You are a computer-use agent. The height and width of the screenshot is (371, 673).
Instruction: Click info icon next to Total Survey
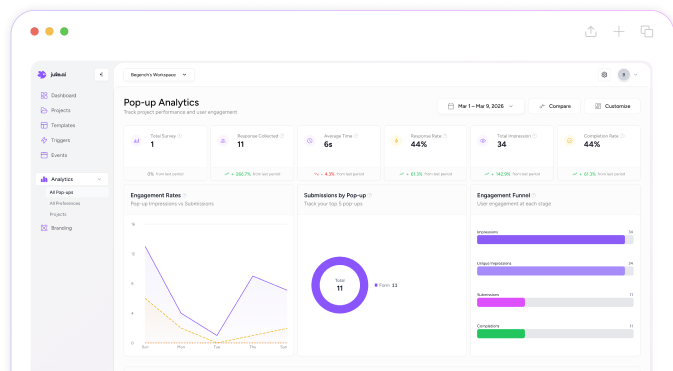click(x=179, y=136)
